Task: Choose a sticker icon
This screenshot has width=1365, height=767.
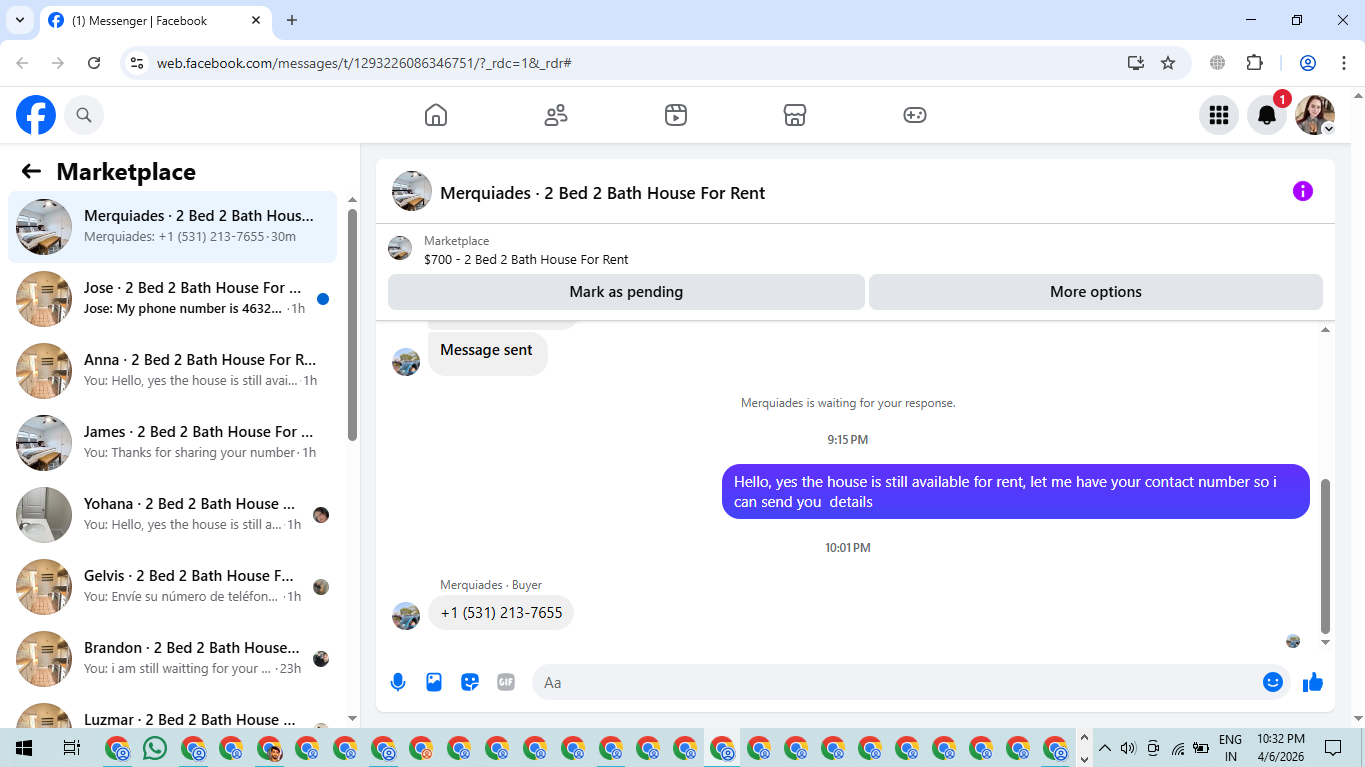Action: point(470,682)
